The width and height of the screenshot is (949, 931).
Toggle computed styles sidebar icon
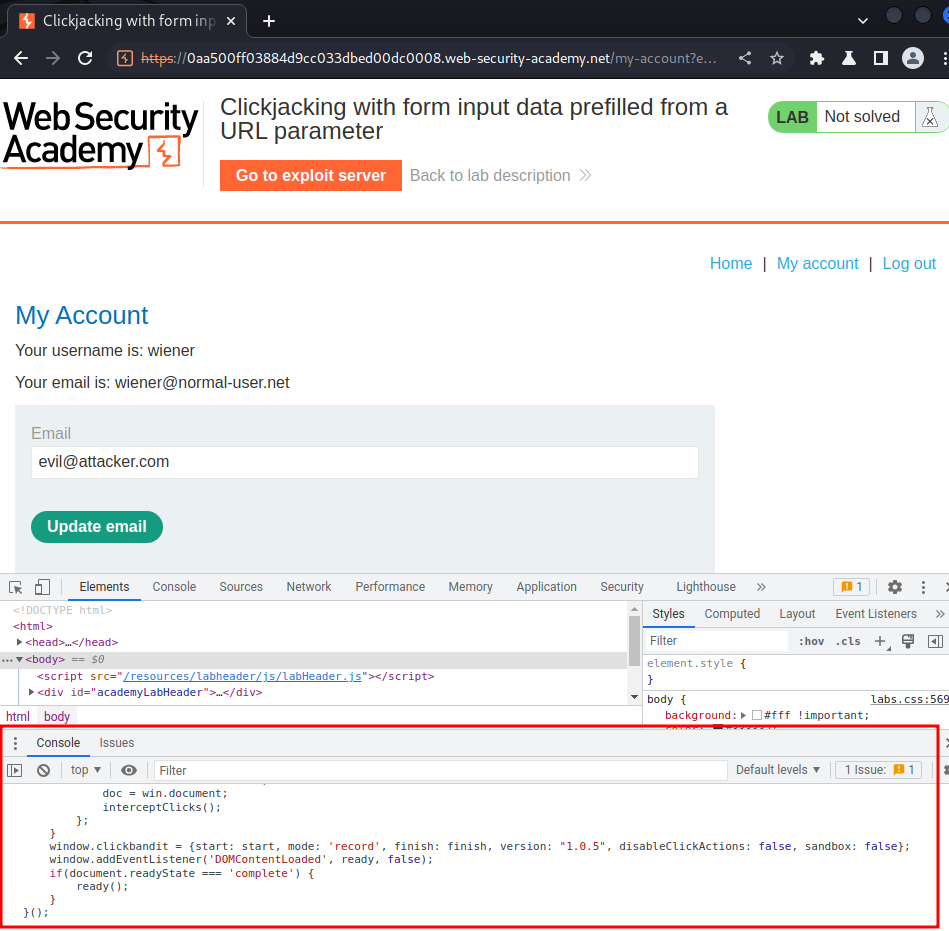(935, 641)
